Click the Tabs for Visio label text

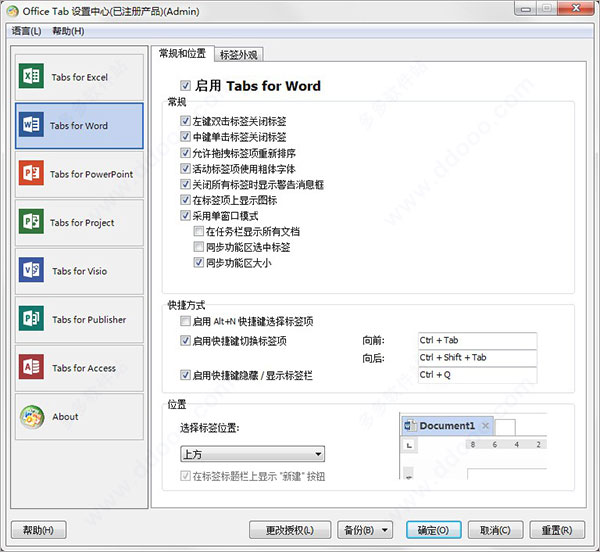80,271
